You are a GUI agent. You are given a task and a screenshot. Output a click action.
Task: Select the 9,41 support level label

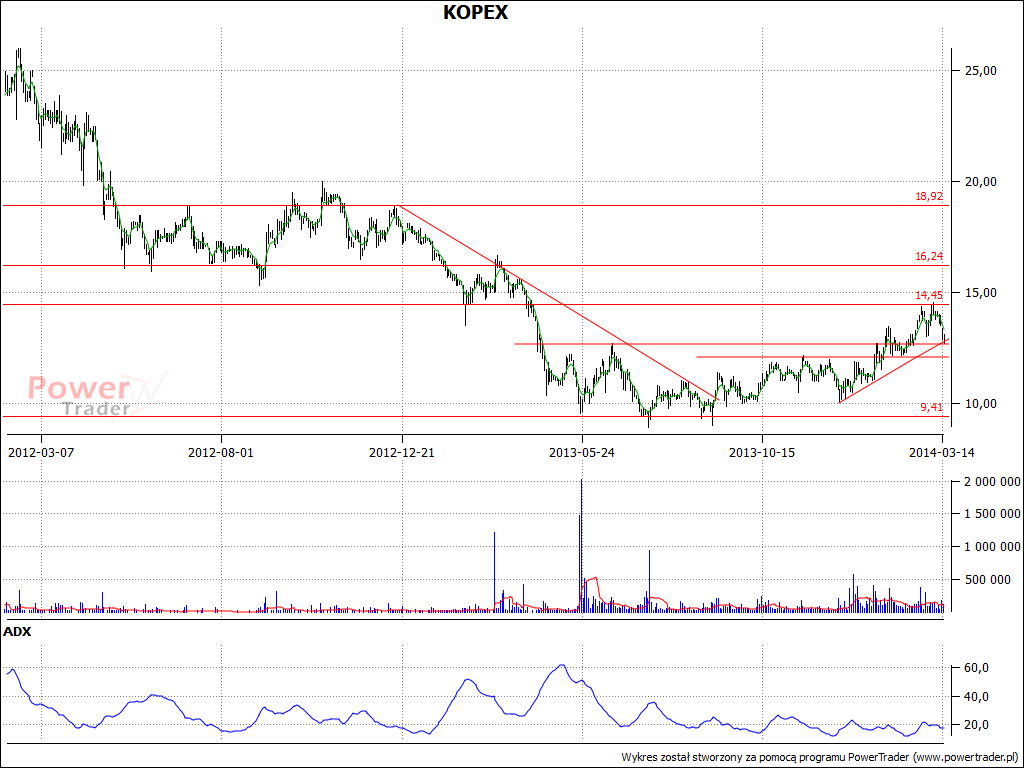coord(931,407)
